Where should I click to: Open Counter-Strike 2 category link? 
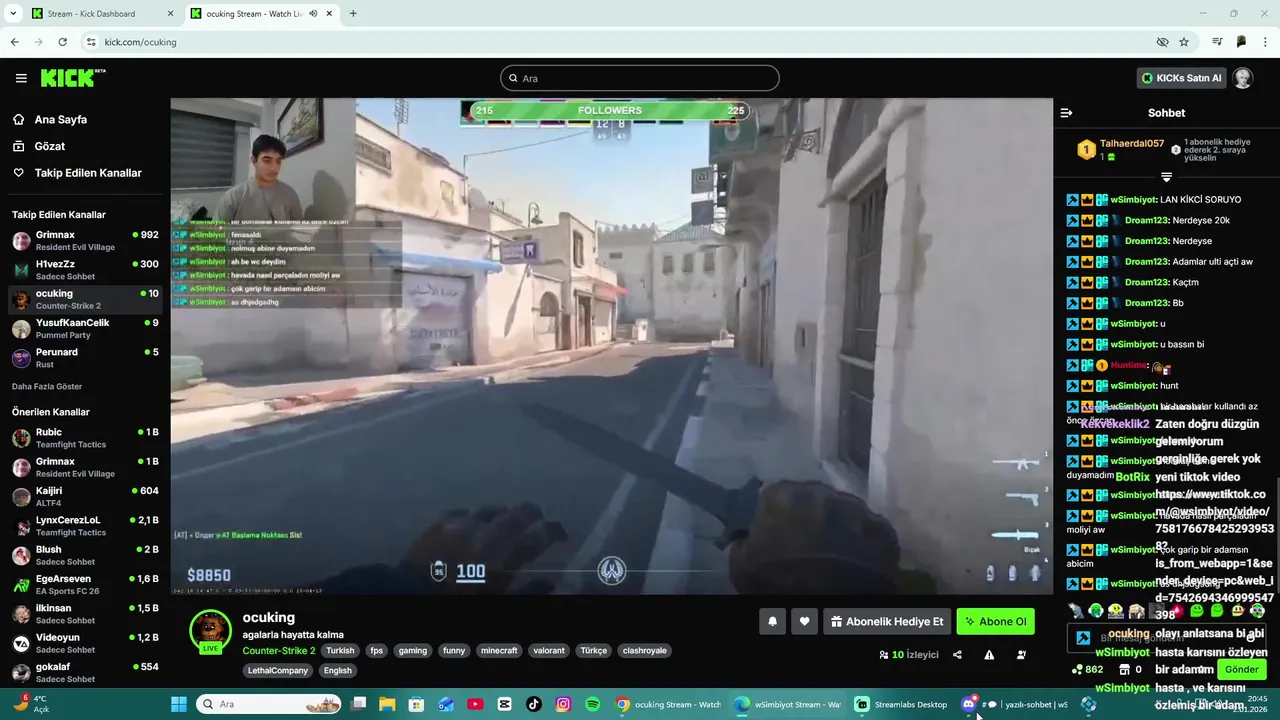(278, 650)
